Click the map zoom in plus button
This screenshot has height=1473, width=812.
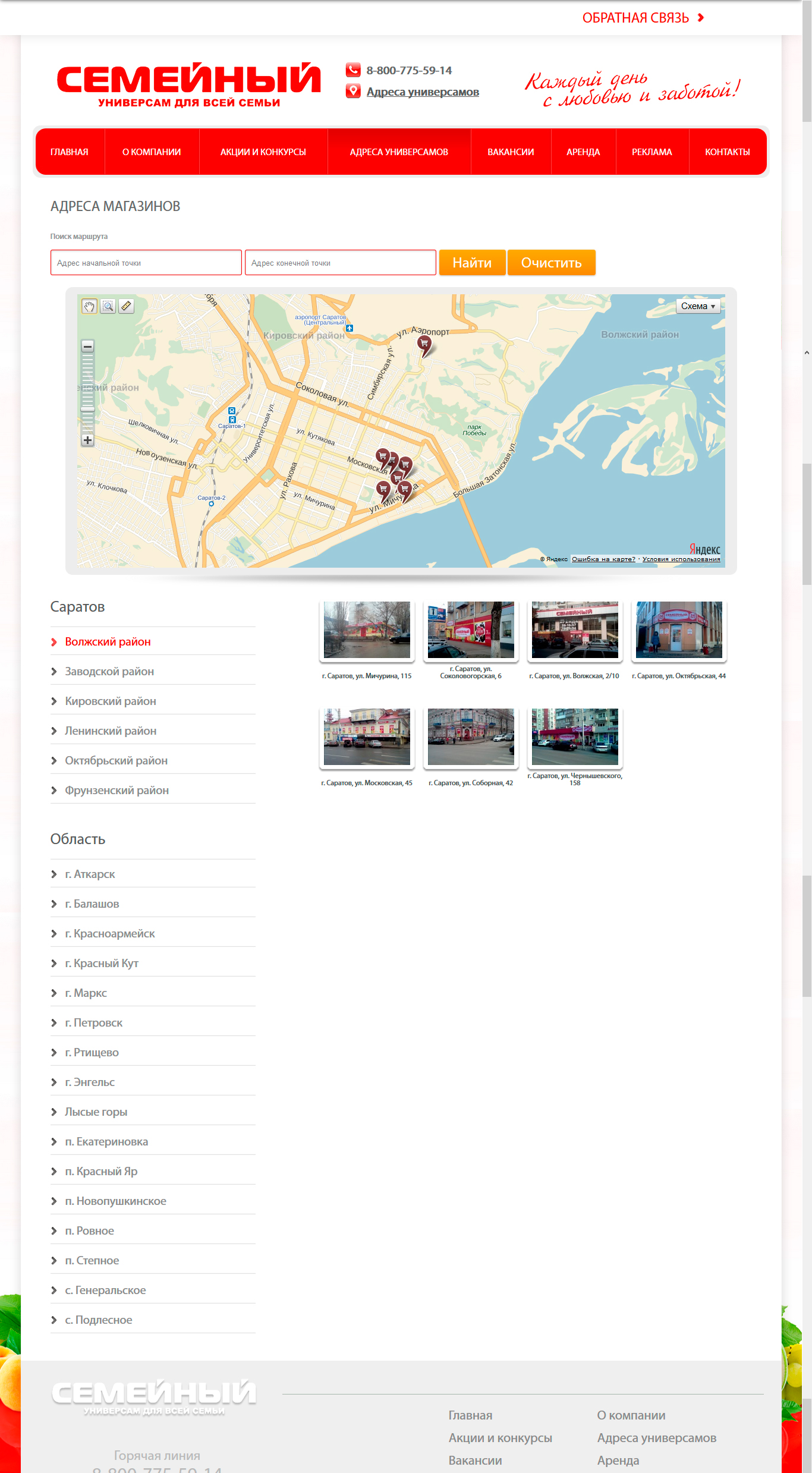87,440
